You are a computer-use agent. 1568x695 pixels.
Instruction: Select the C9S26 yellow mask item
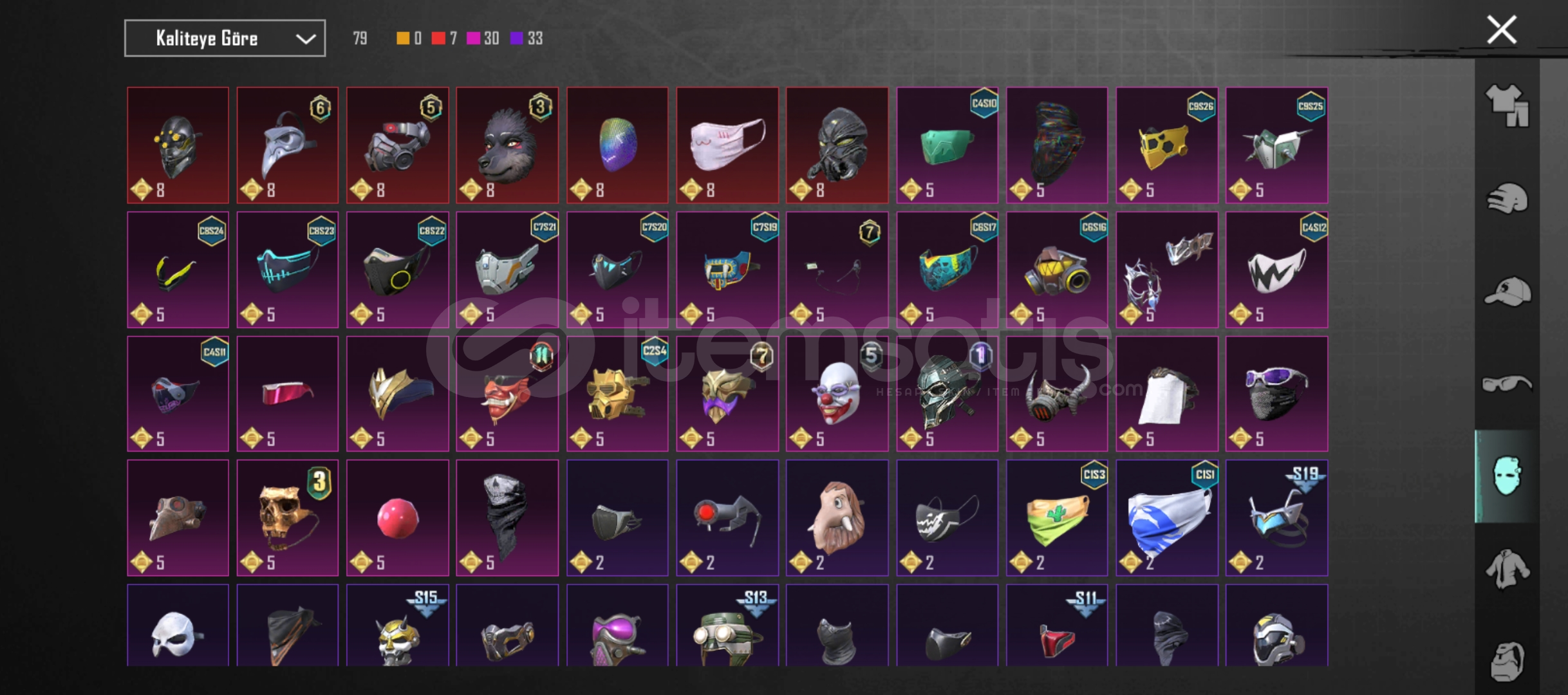[x=1167, y=145]
